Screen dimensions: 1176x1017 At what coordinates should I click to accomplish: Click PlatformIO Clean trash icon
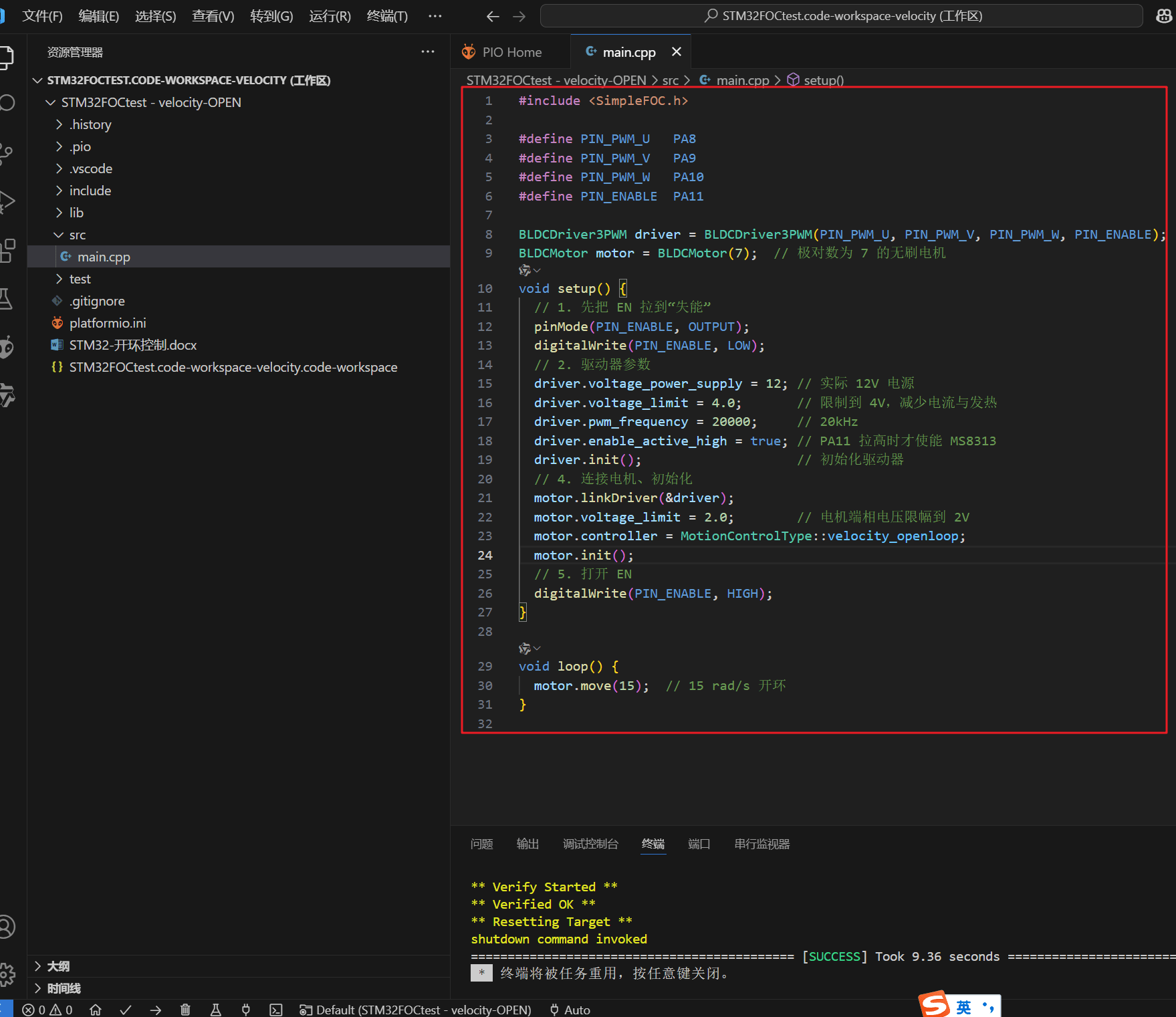coord(185,1010)
